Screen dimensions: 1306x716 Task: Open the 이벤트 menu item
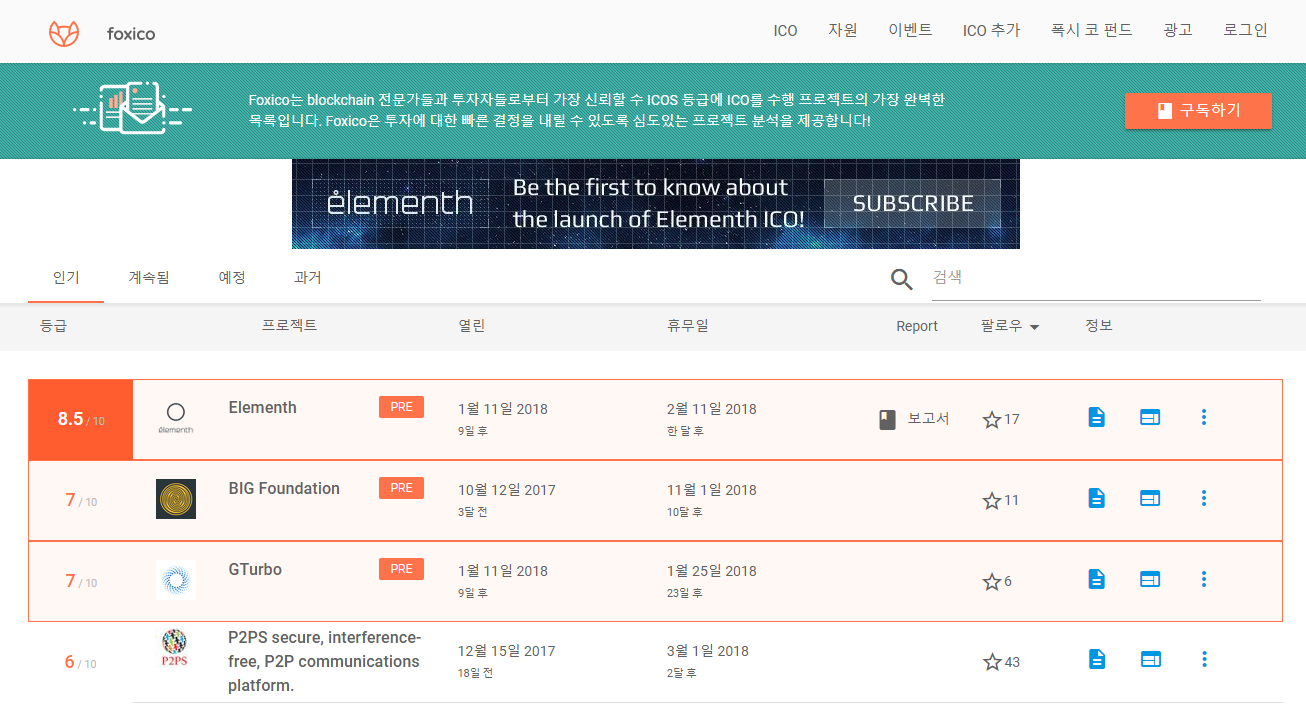coord(910,30)
